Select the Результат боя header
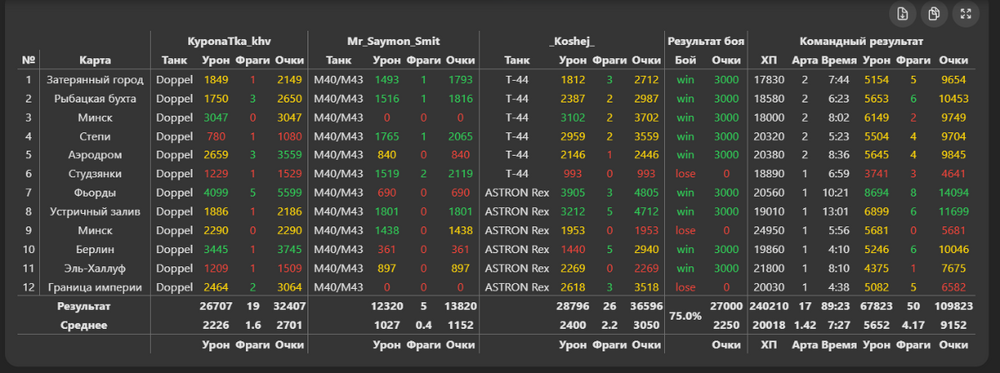This screenshot has width=1000, height=373. coord(706,41)
